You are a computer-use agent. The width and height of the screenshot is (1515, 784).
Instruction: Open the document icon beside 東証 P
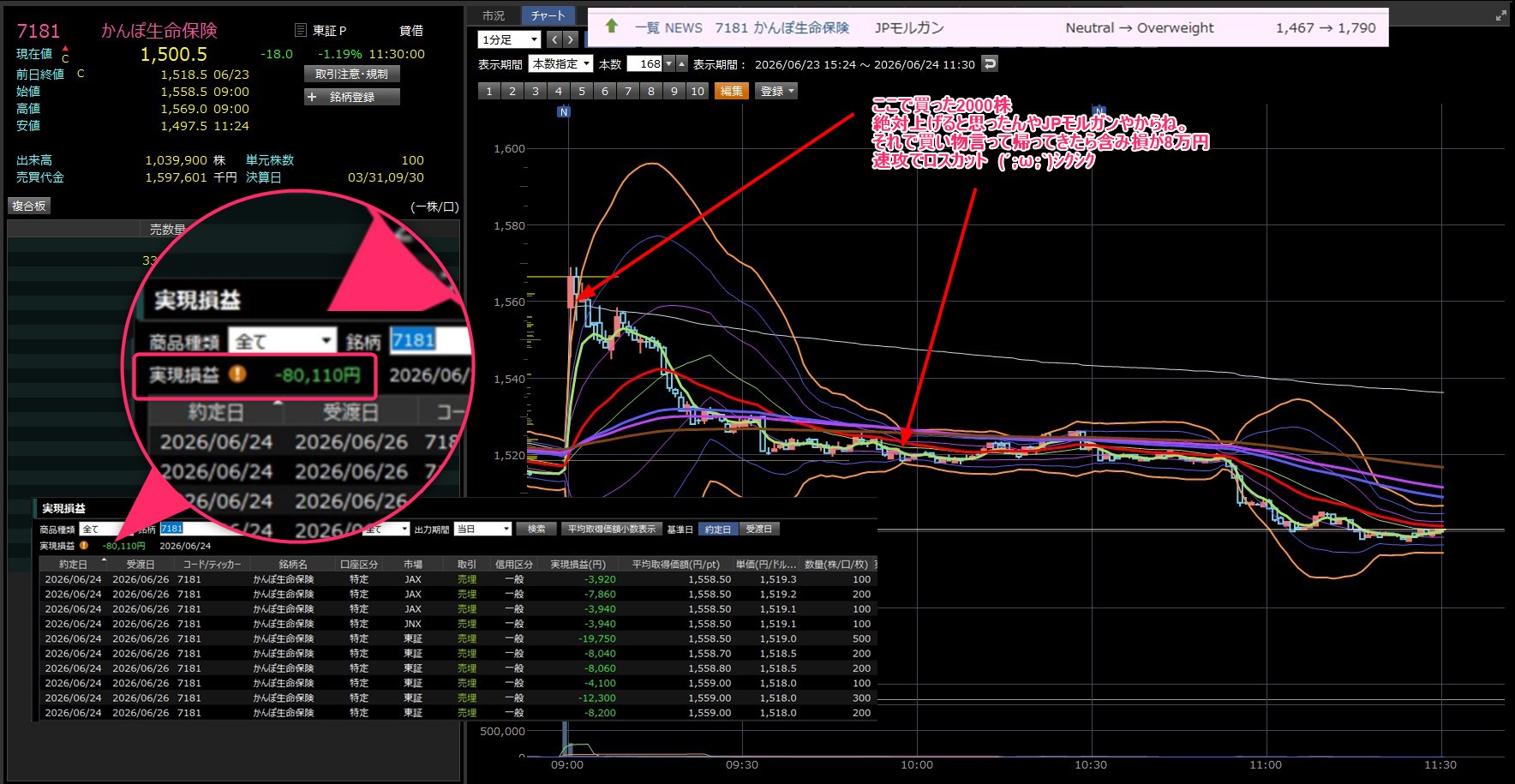(301, 30)
